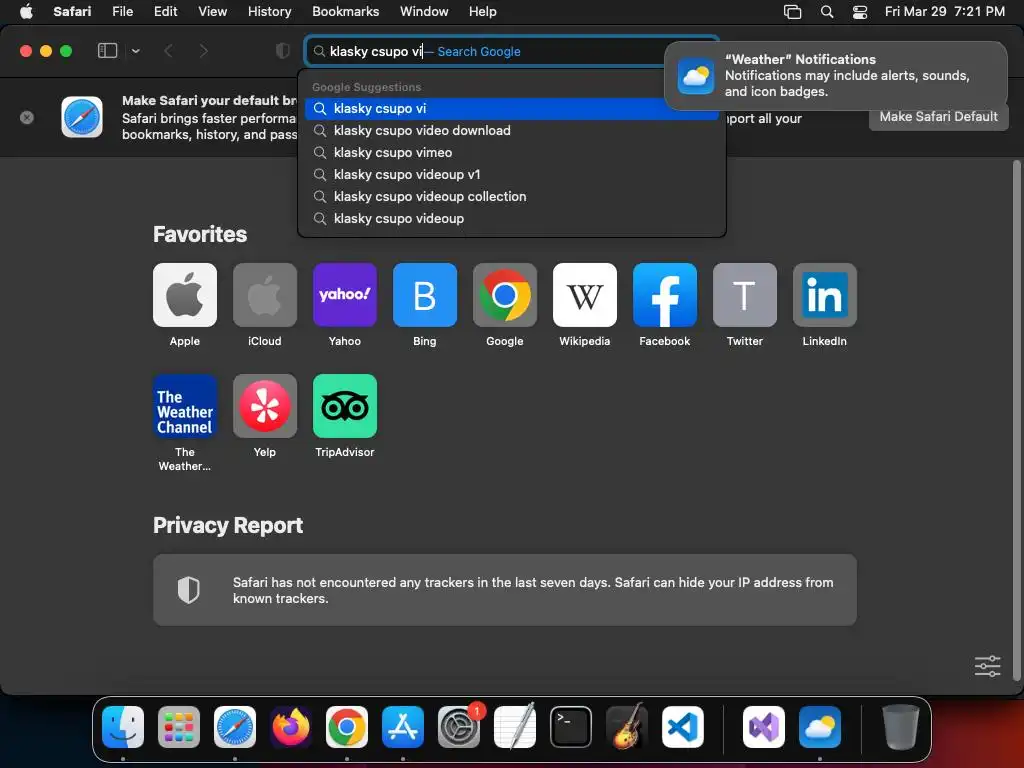
Task: Open the Yelp favorite tile
Action: (x=264, y=406)
